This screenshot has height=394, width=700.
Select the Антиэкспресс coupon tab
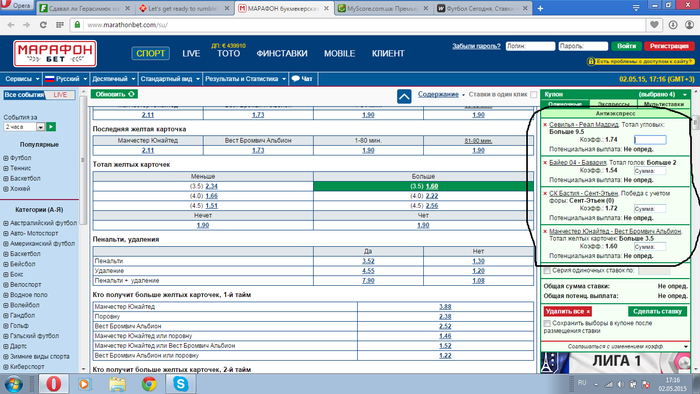pos(615,114)
